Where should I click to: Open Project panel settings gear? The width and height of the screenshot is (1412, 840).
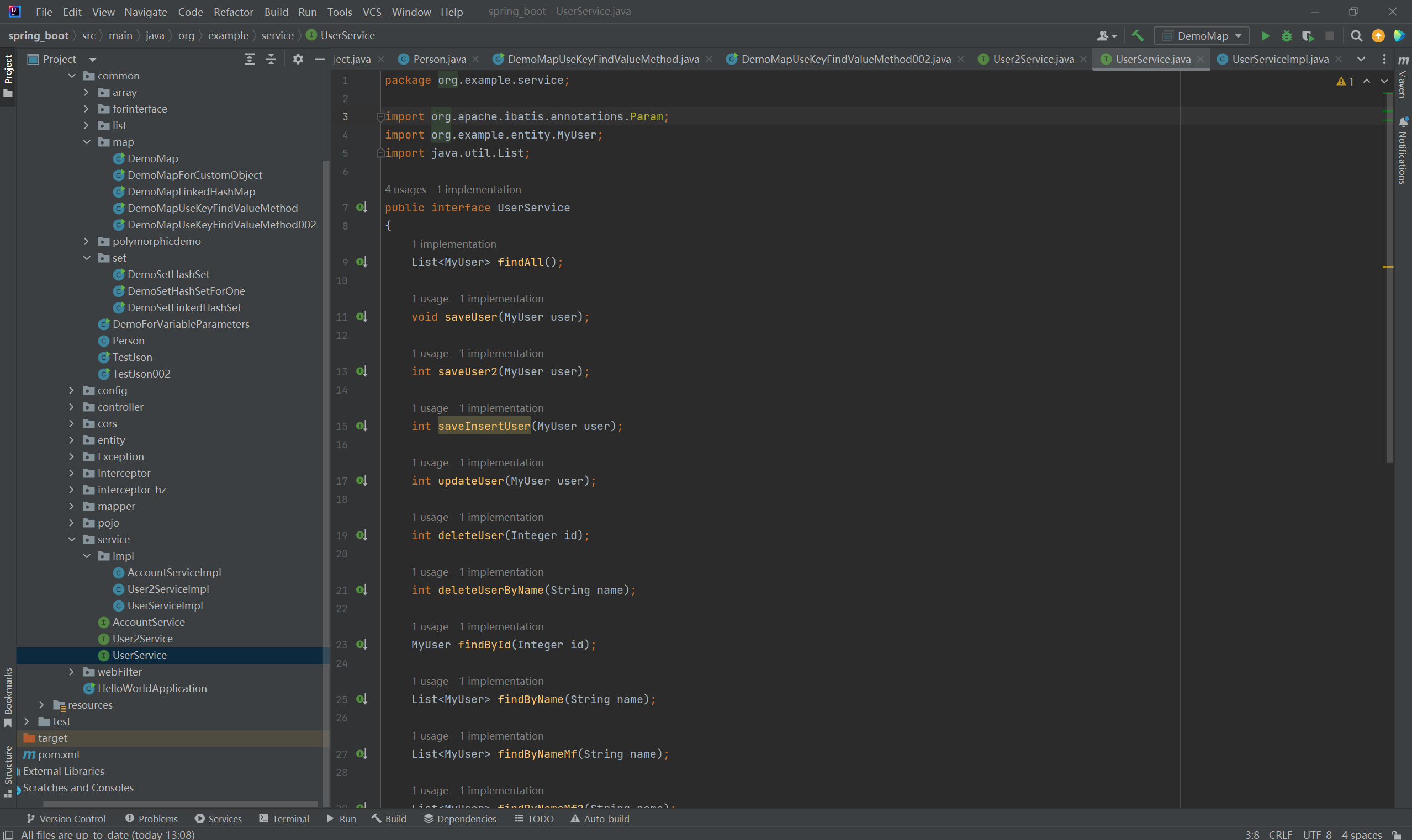[298, 59]
